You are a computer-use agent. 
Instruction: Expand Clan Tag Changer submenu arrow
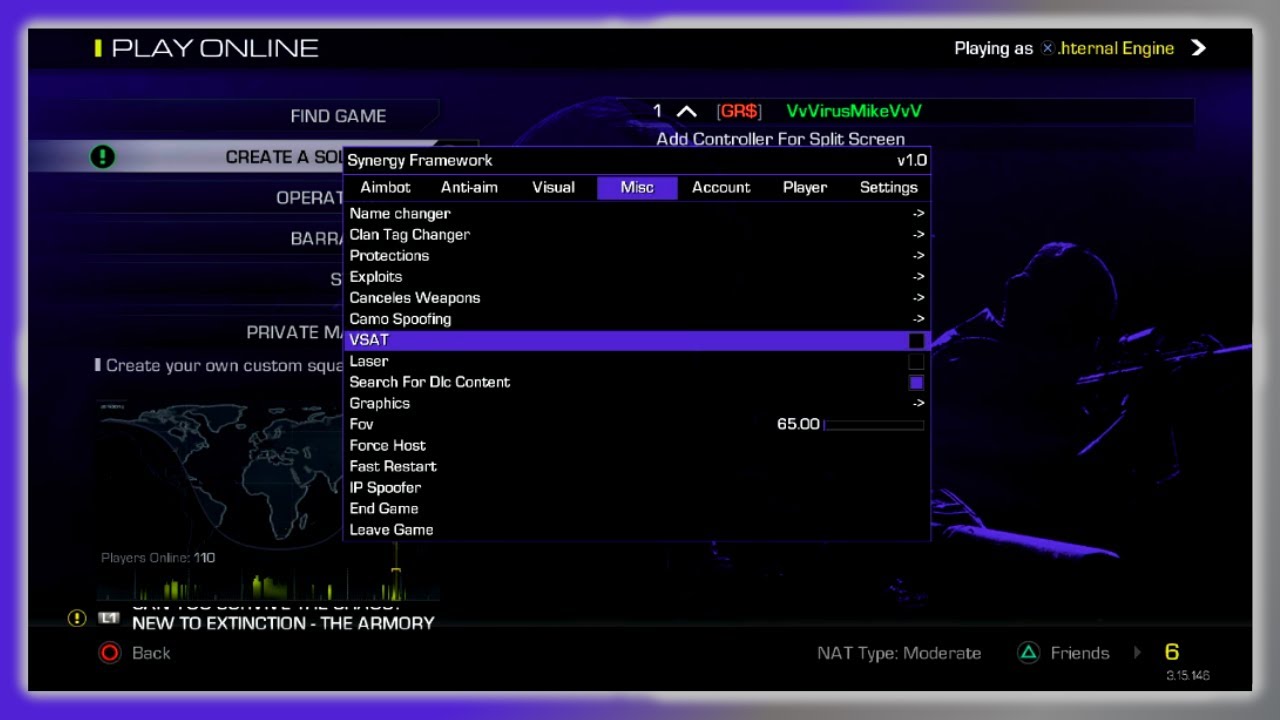[x=918, y=234]
